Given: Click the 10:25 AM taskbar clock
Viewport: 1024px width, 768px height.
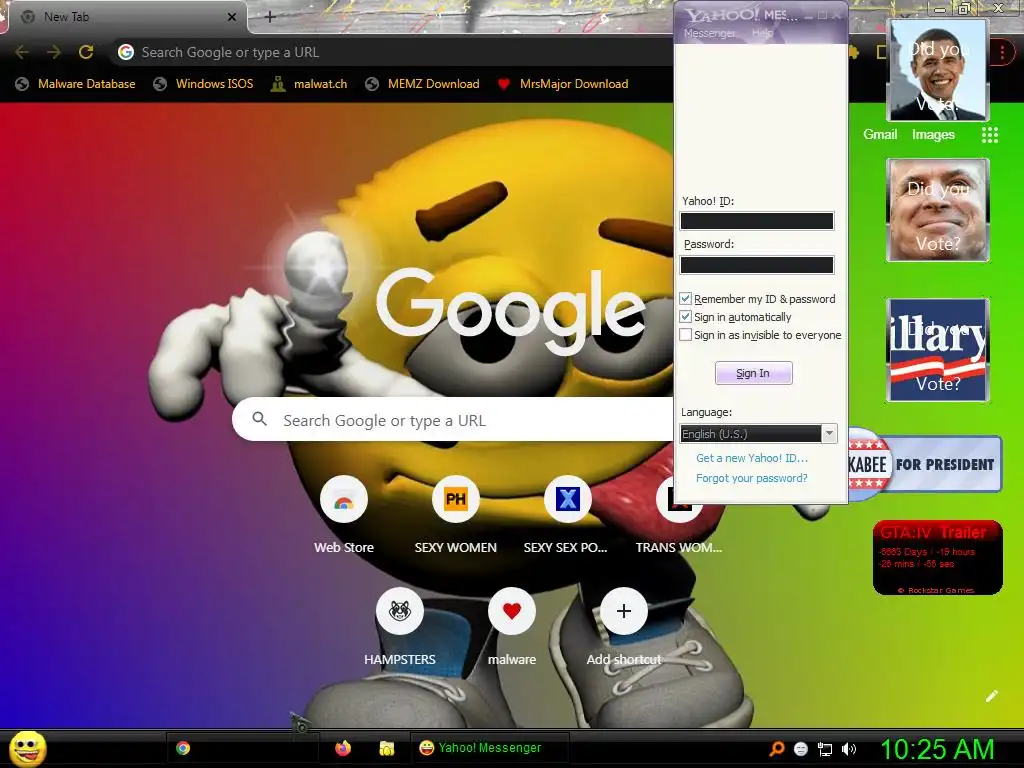Looking at the screenshot, I should 937,749.
